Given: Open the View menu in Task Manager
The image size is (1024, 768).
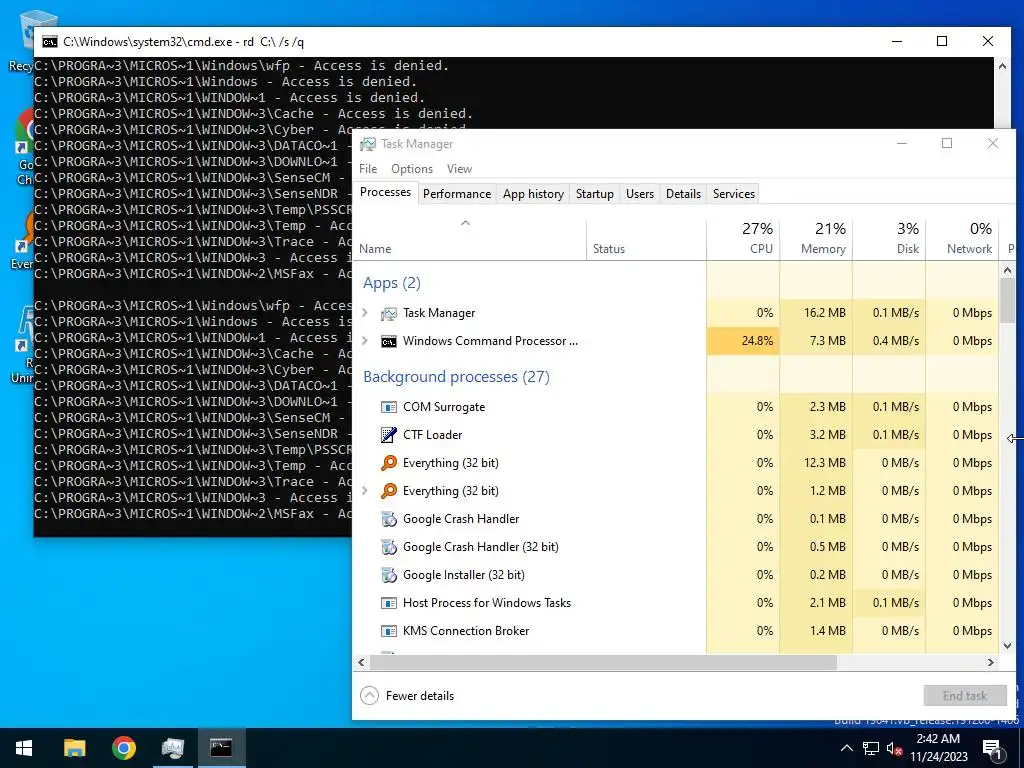Looking at the screenshot, I should [x=459, y=169].
